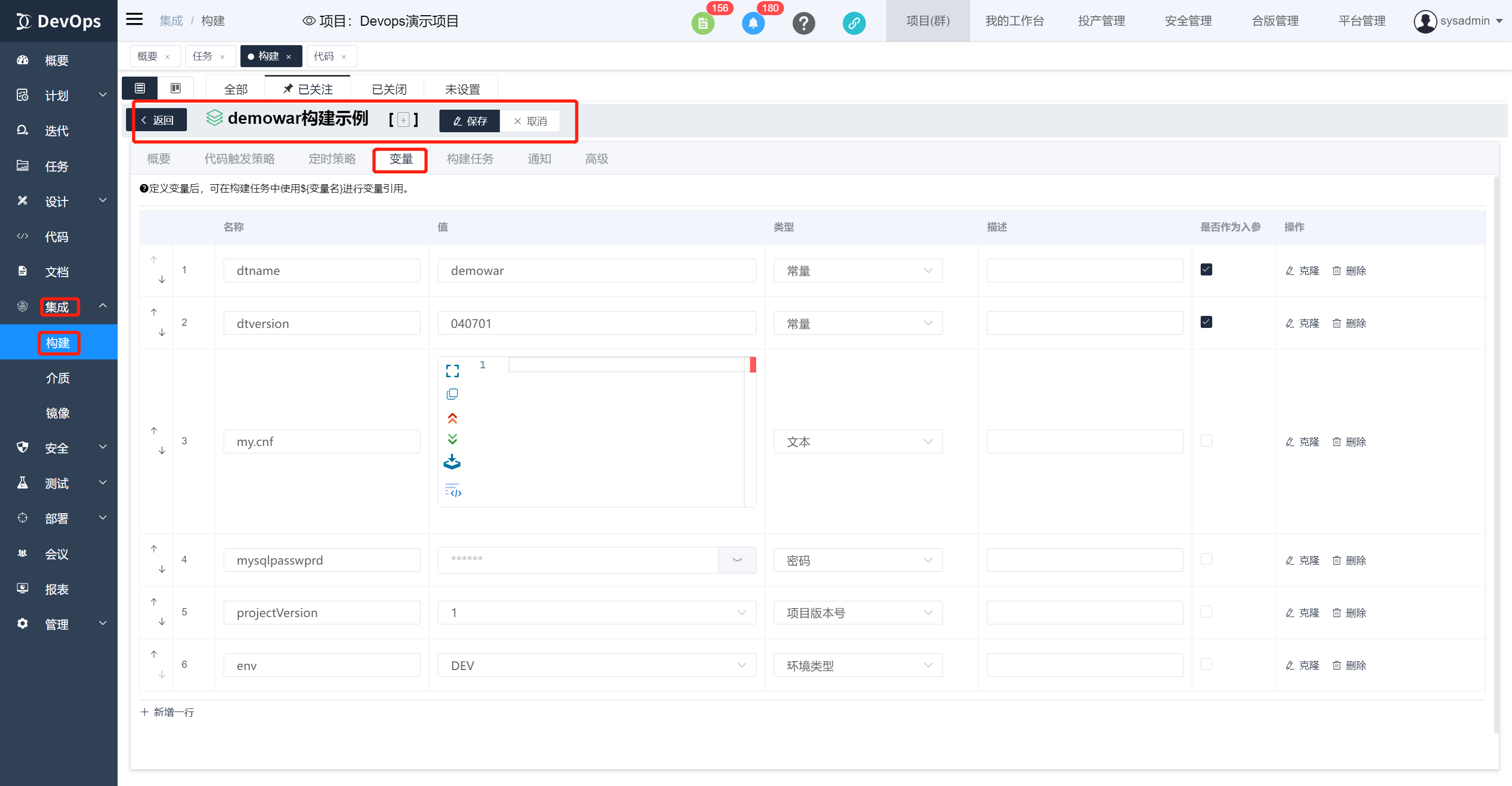Screen dimensions: 1512x786
Task: Click the copy icon in text editor
Action: [x=452, y=394]
